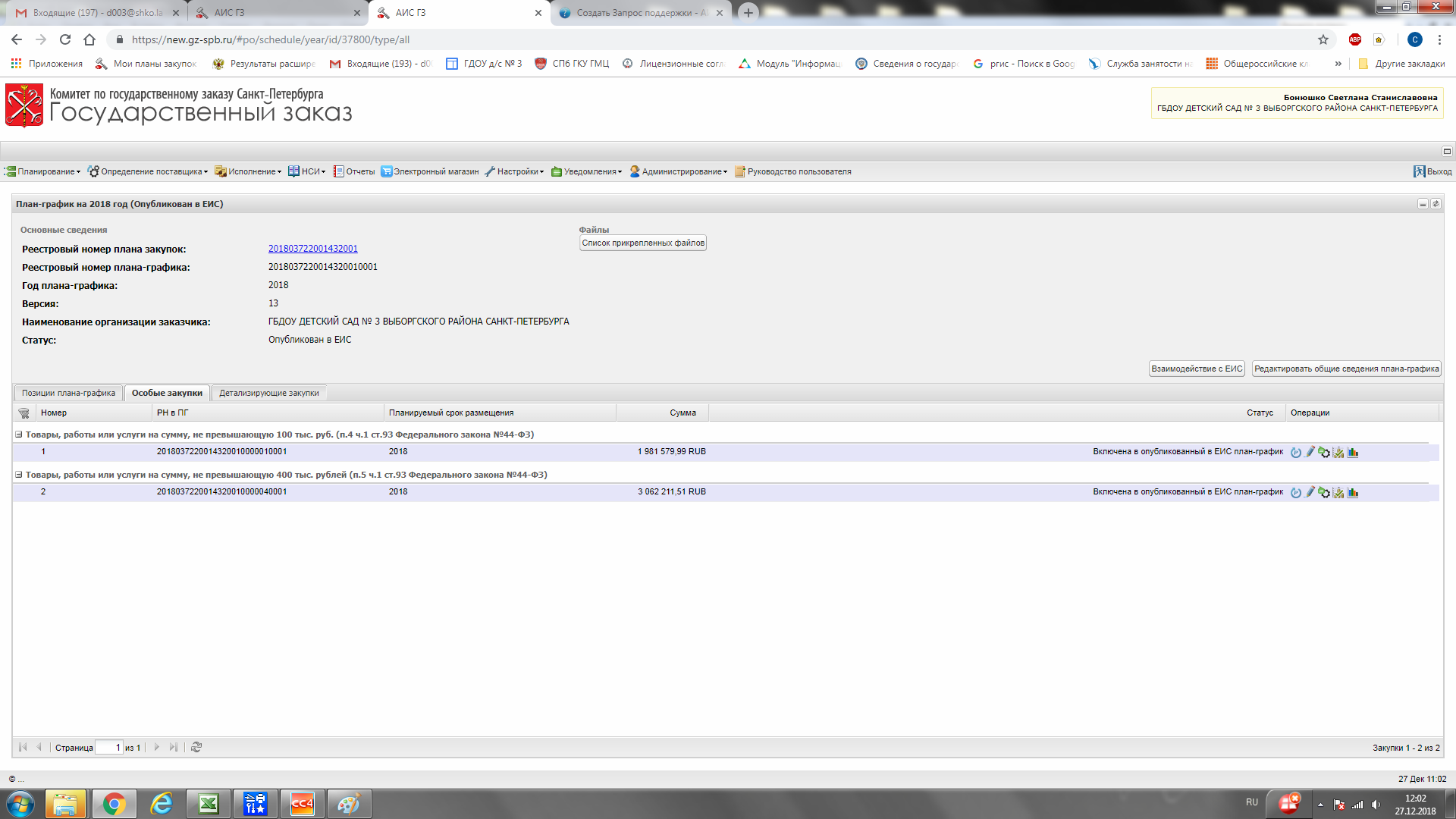Go to the last page in pager
1456x819 pixels.
tap(174, 747)
